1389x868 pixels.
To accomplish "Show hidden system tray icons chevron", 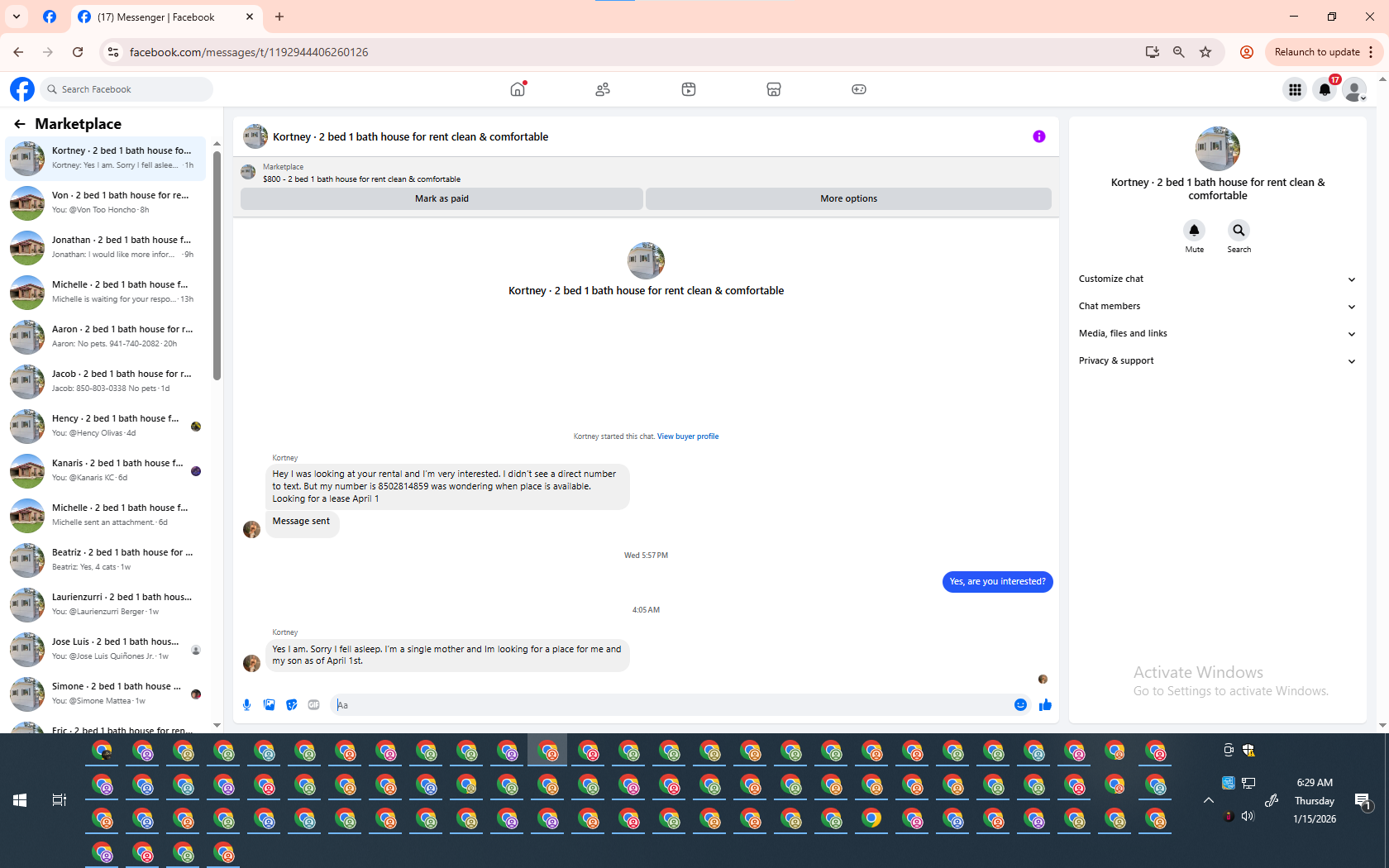I will click(x=1208, y=800).
